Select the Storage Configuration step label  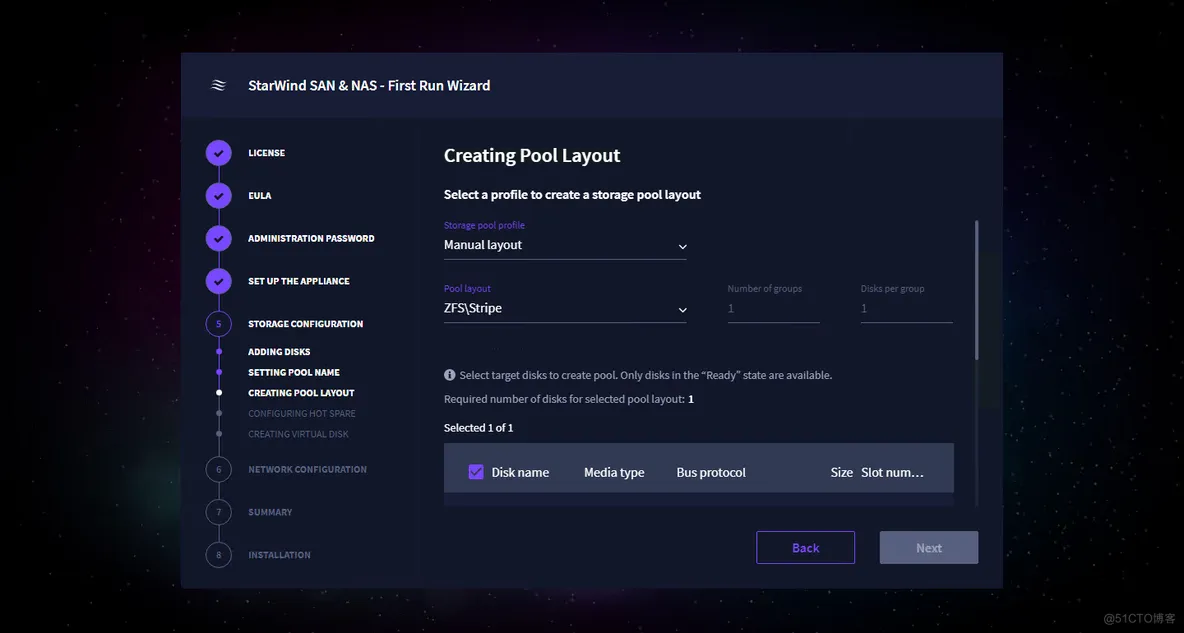tap(306, 324)
